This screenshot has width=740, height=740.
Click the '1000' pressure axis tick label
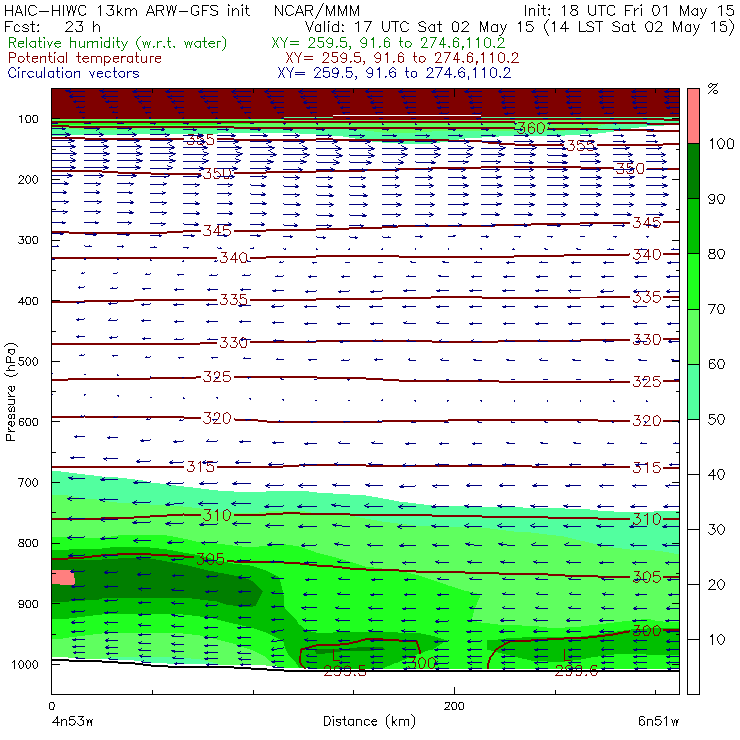[x=25, y=665]
